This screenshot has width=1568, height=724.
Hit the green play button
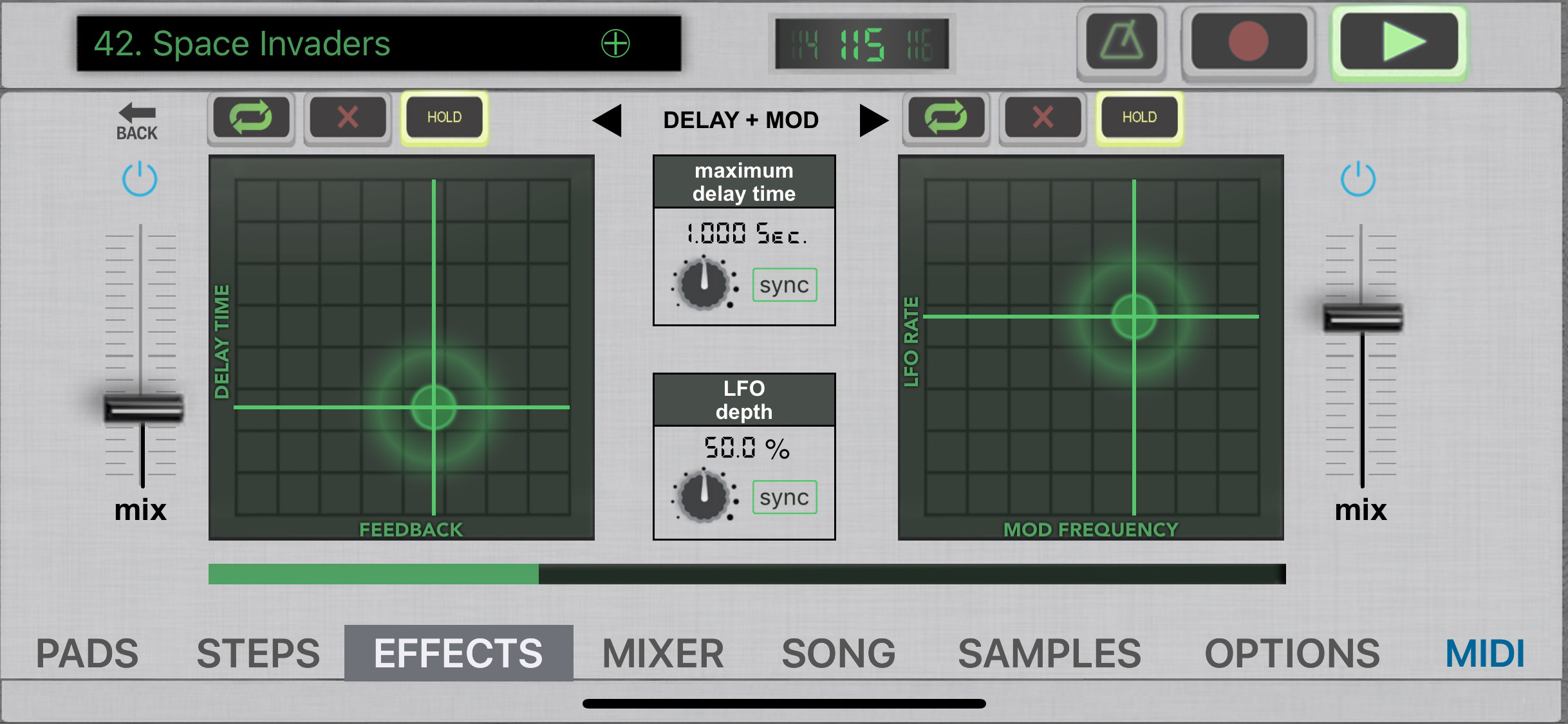[x=1399, y=42]
